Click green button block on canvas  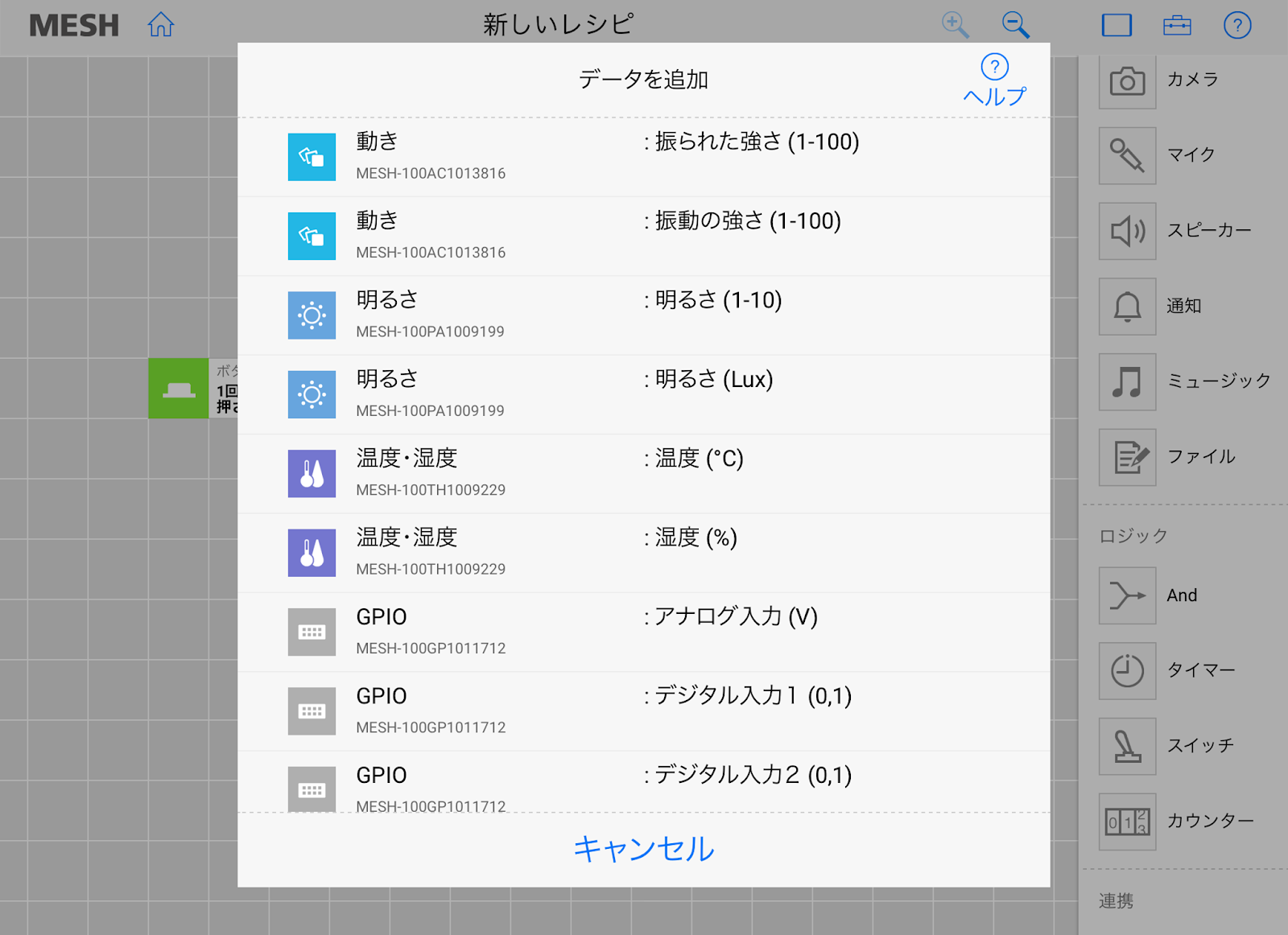tap(178, 389)
